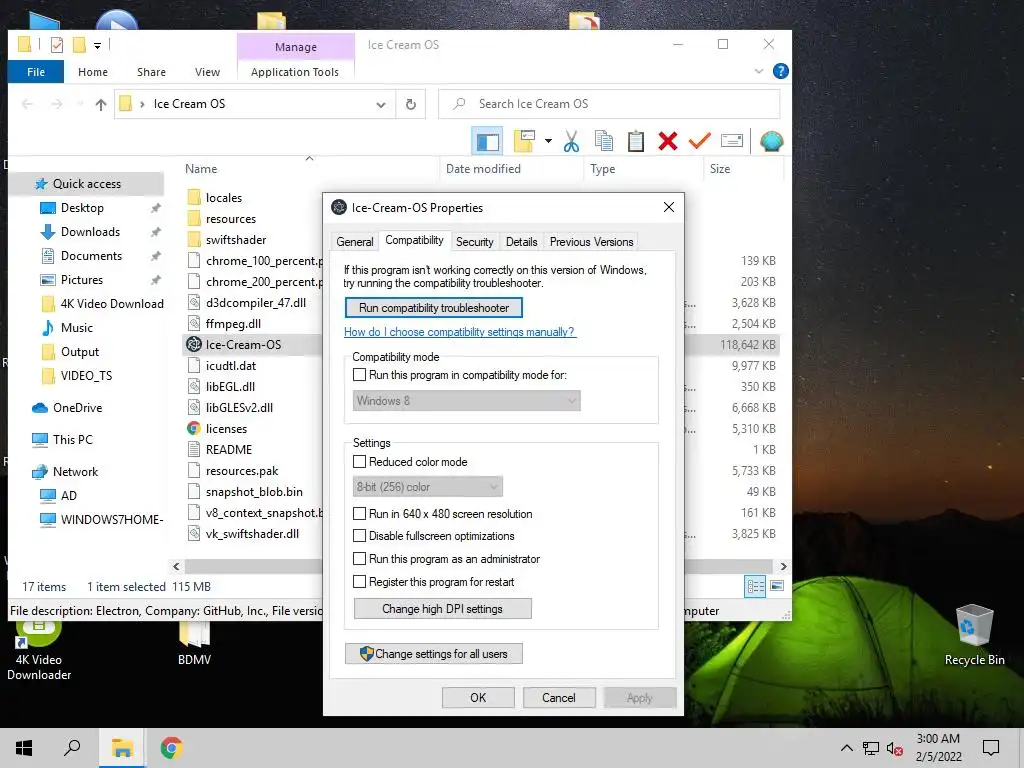Click the shell globe icon in toolbar

coord(771,141)
